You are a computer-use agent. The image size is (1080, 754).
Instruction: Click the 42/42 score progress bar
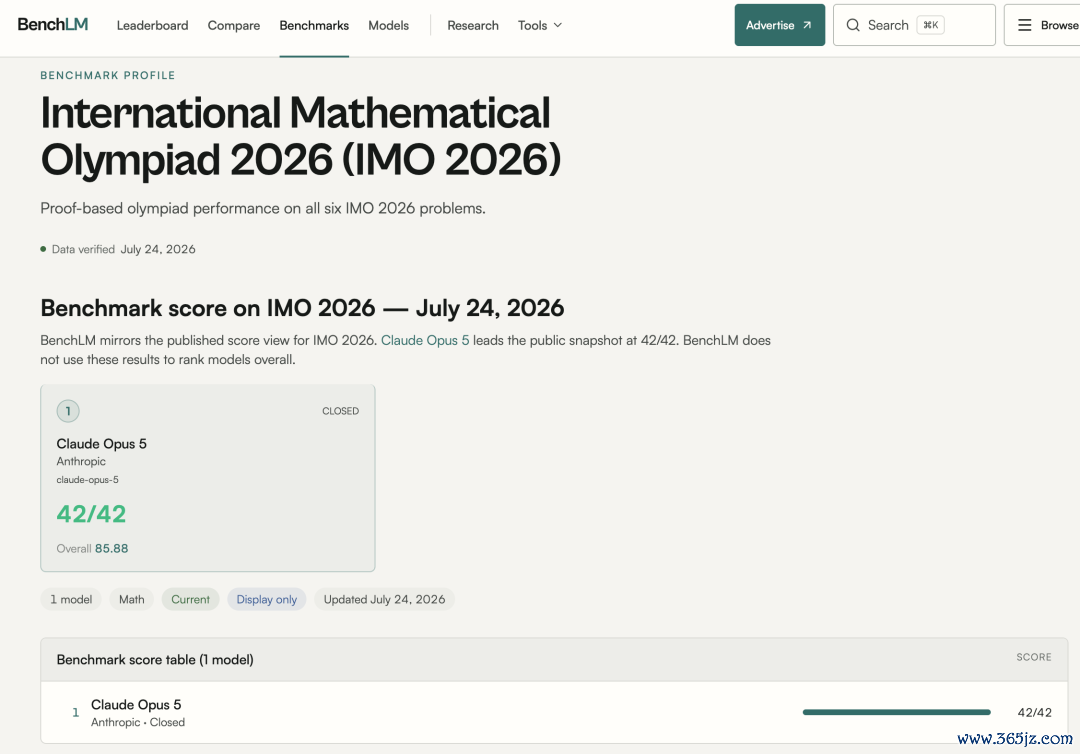897,712
